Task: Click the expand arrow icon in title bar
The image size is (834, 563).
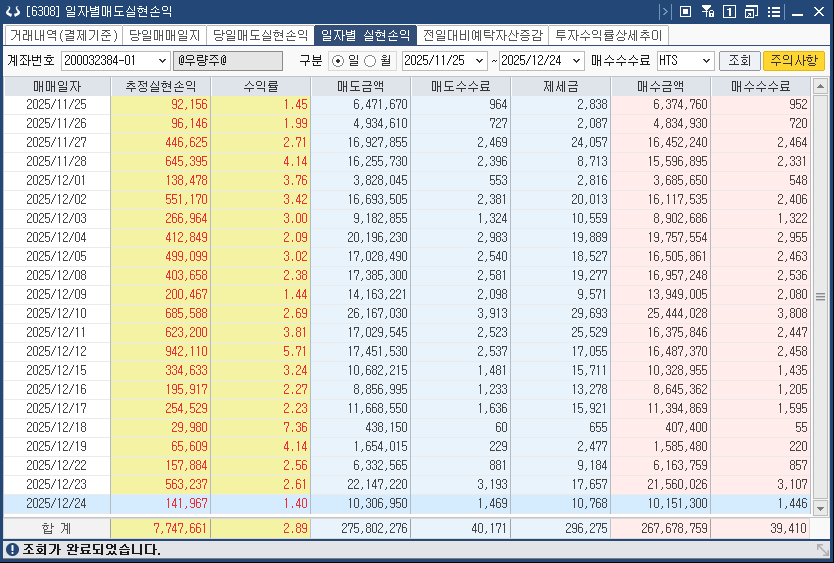Action: (664, 11)
